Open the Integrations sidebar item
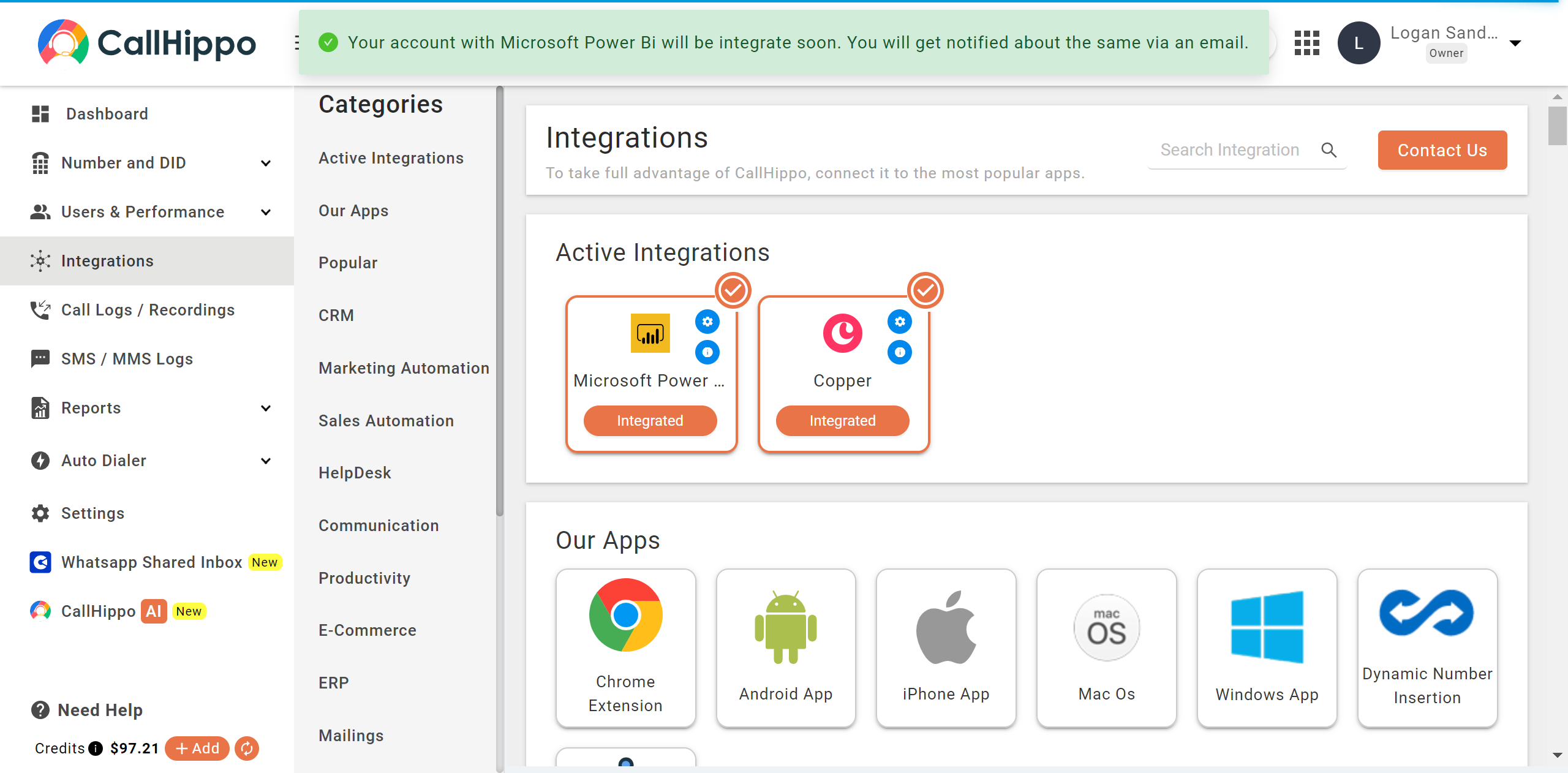The image size is (1568, 773). tap(147, 261)
